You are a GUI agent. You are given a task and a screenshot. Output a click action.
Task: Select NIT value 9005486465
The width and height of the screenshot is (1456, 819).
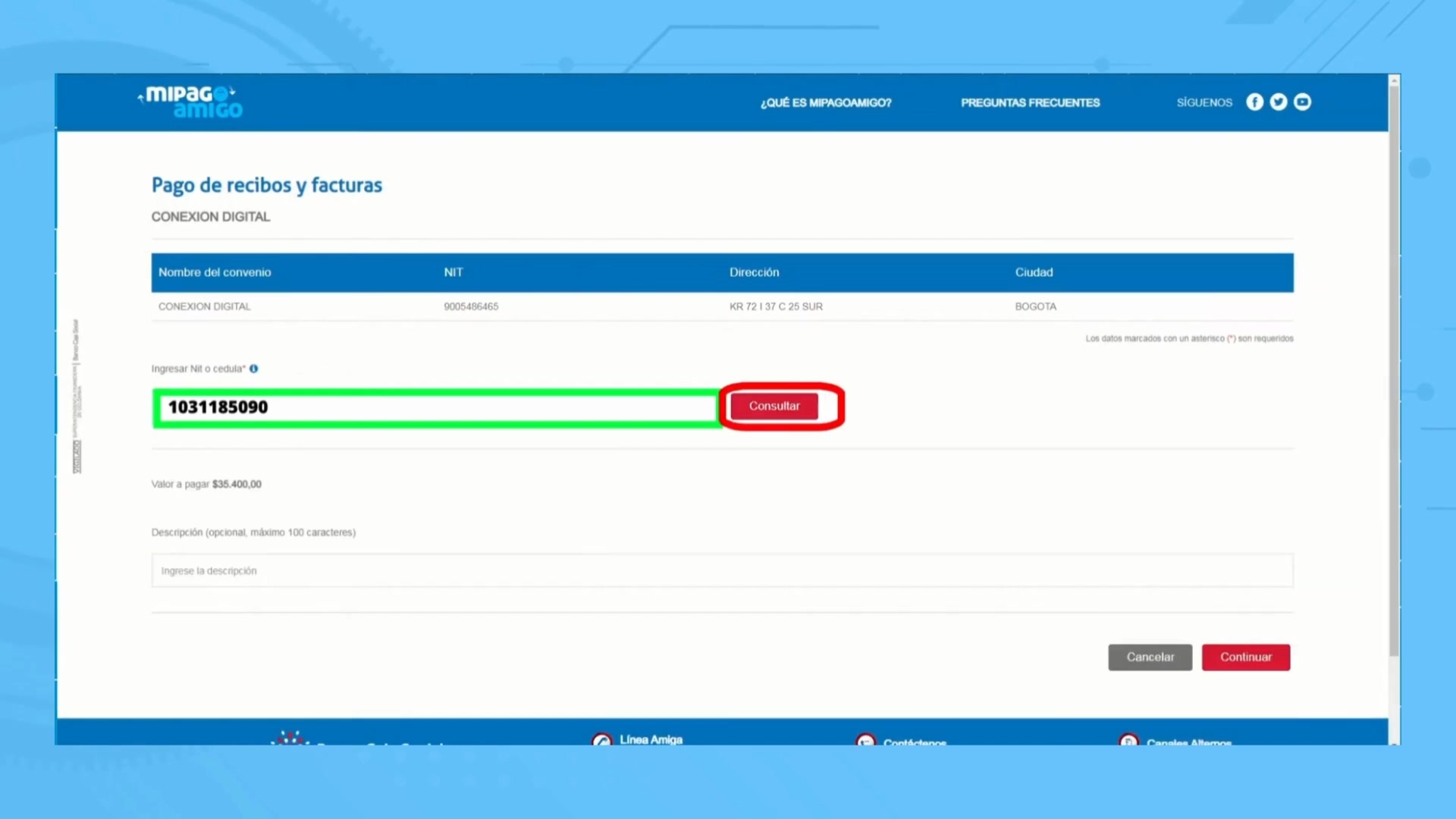(471, 307)
